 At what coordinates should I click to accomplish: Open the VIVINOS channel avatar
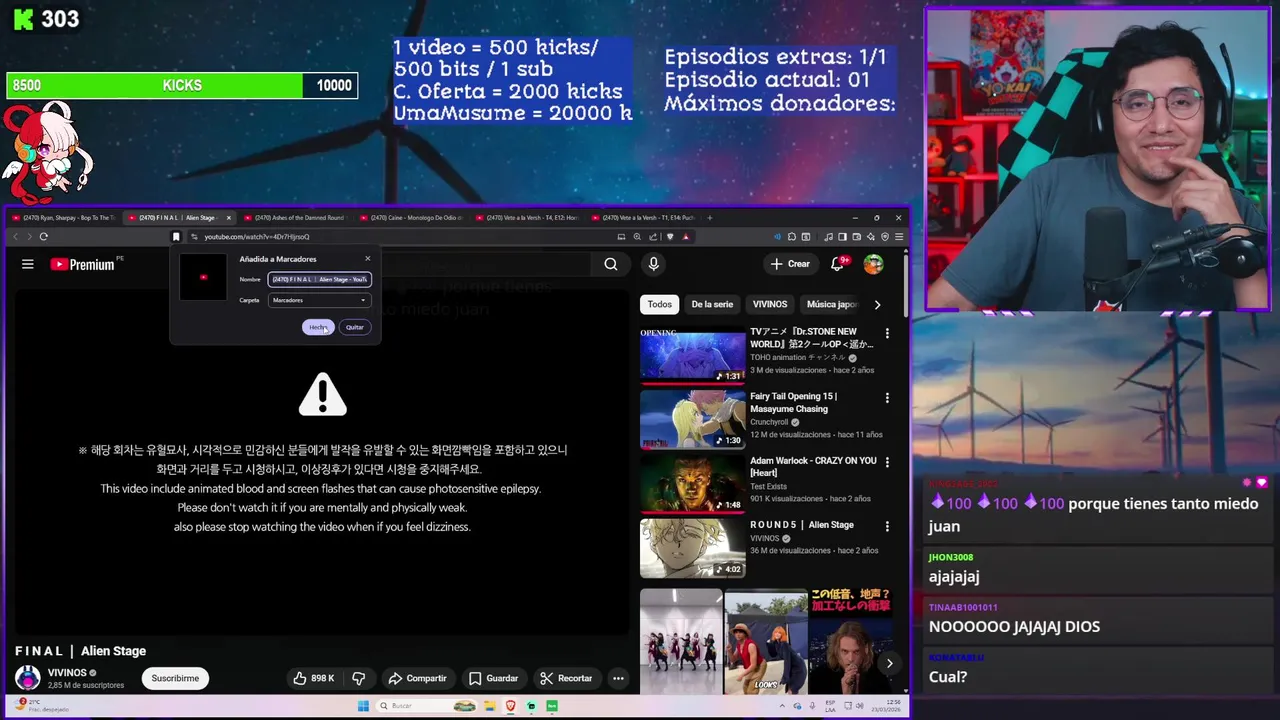tap(28, 678)
